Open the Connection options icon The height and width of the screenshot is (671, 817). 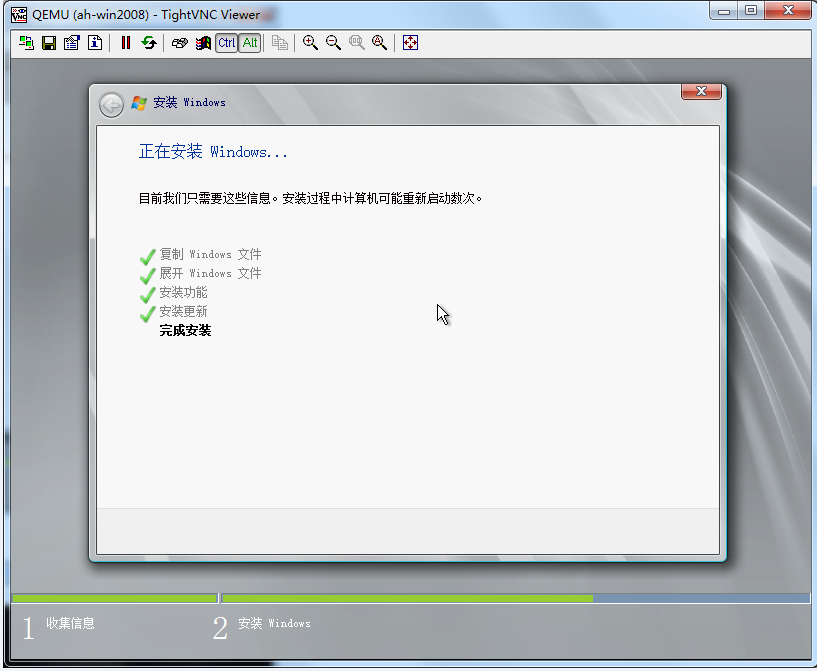[71, 43]
